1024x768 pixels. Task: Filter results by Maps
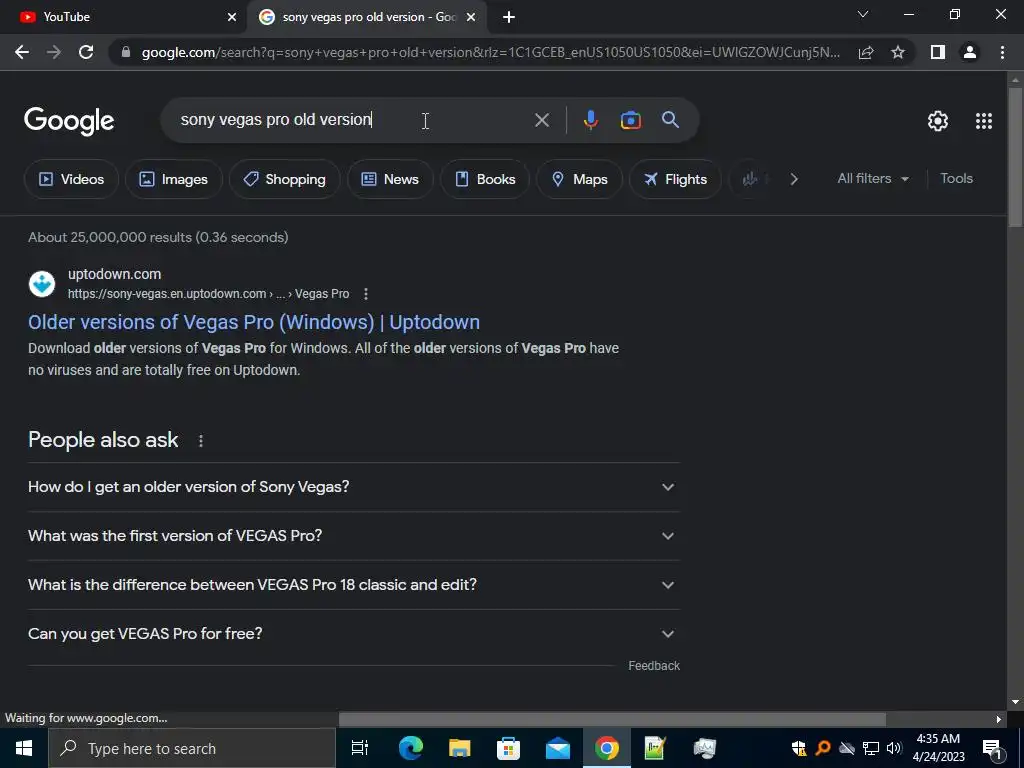579,179
